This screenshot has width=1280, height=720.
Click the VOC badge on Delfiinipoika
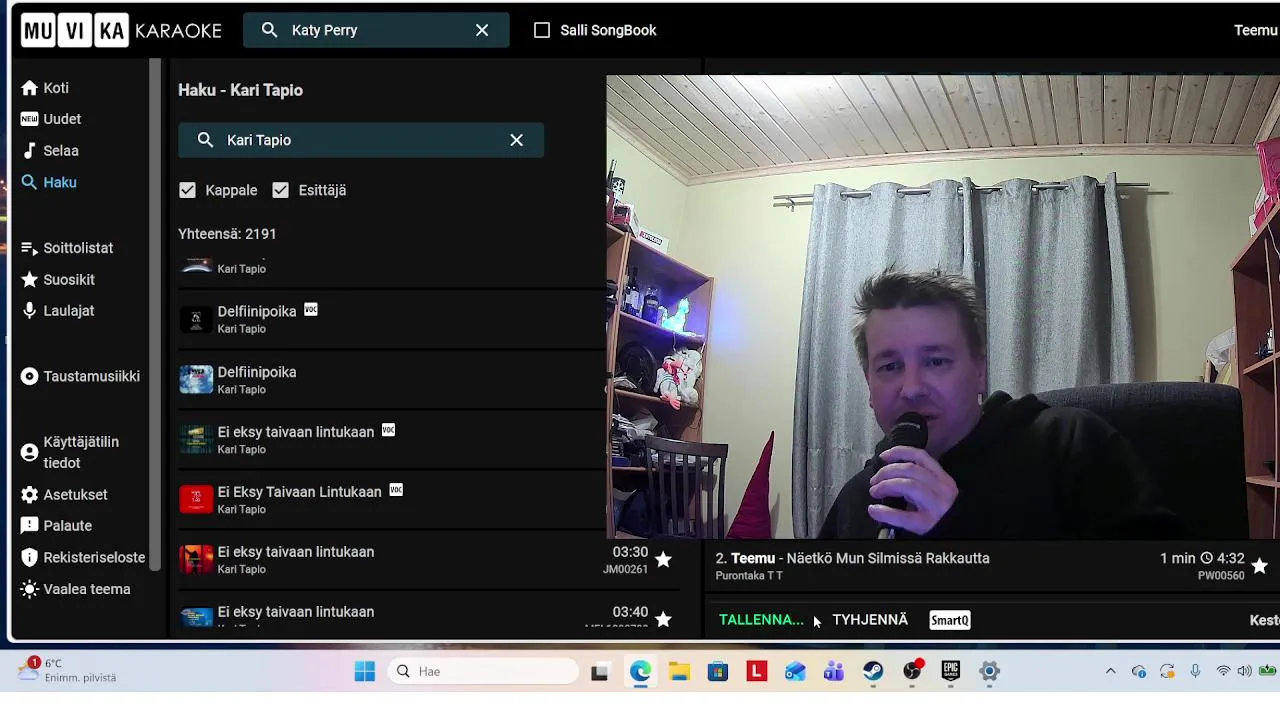(x=311, y=310)
